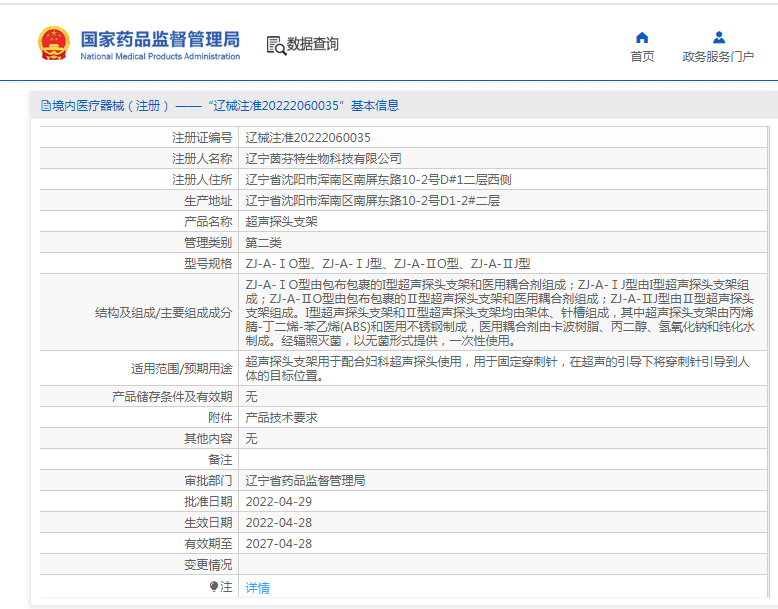The height and width of the screenshot is (609, 778).
Task: Click the approval date 2022-04-29
Action: (x=279, y=501)
